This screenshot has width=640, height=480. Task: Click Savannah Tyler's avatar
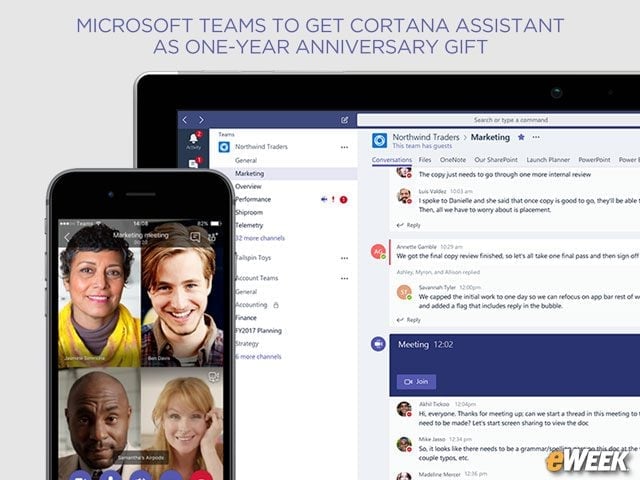[x=404, y=292]
